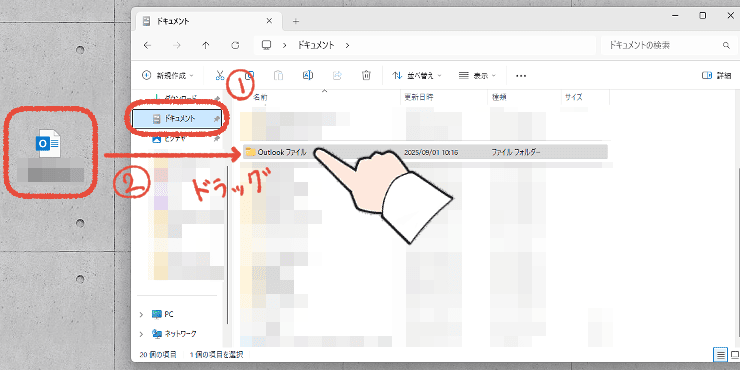Select the Outlook ファイル folder row
The height and width of the screenshot is (370, 740).
coord(425,152)
